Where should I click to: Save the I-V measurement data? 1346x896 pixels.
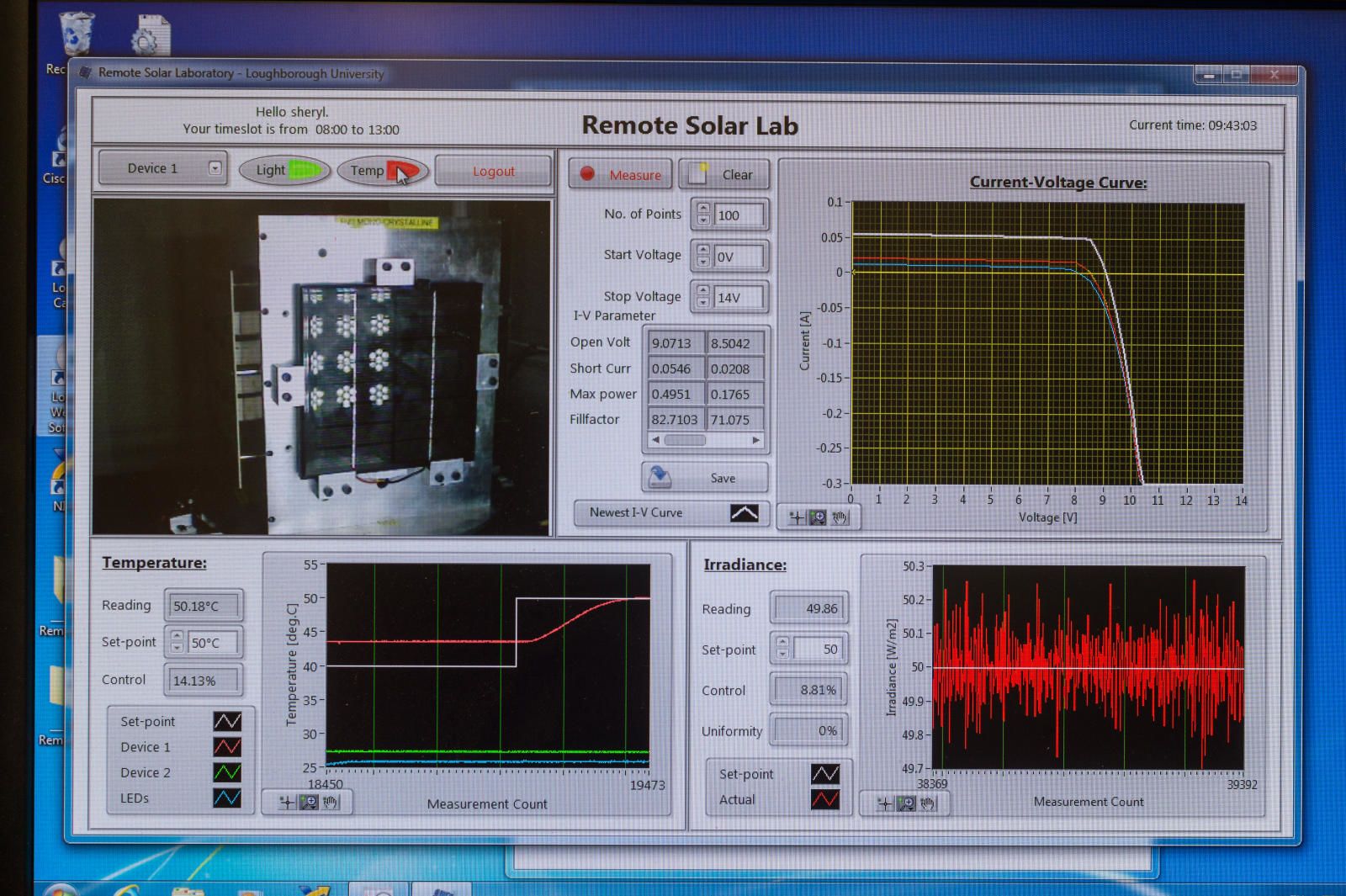point(705,478)
